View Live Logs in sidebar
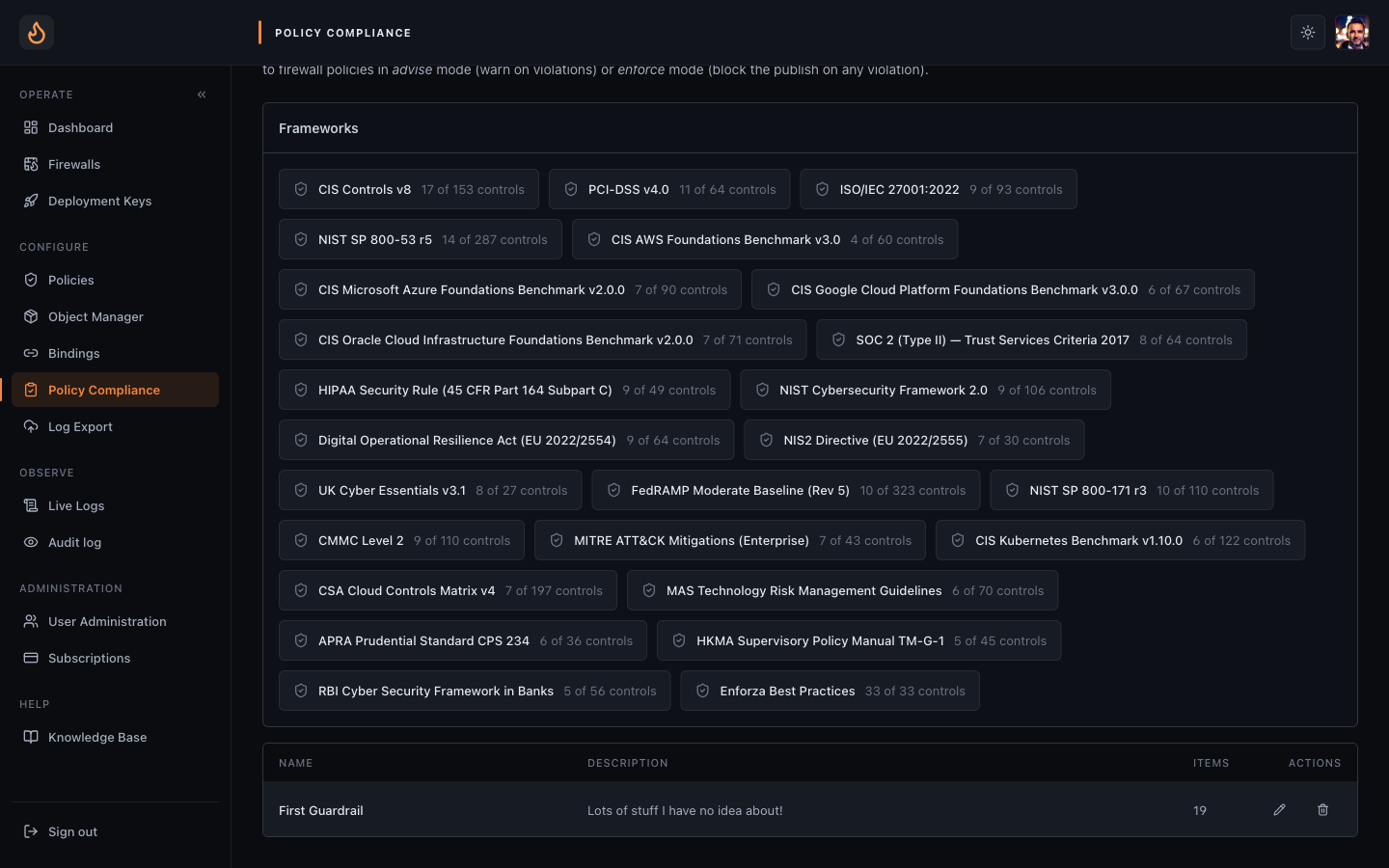The image size is (1389, 868). coord(116,505)
